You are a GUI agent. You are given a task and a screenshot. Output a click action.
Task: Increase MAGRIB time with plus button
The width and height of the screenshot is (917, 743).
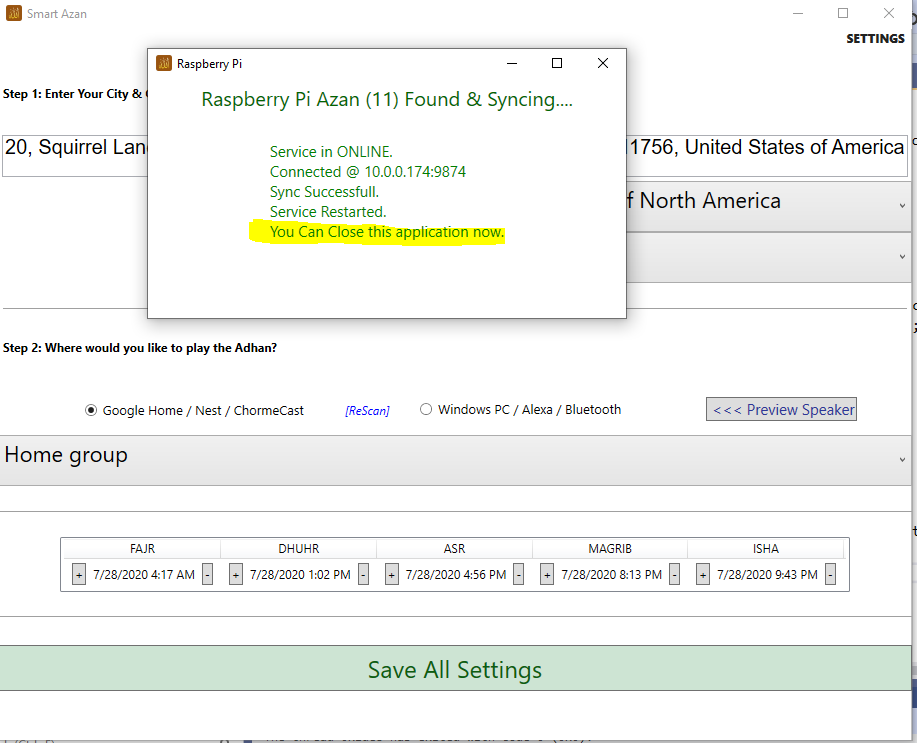coord(547,575)
